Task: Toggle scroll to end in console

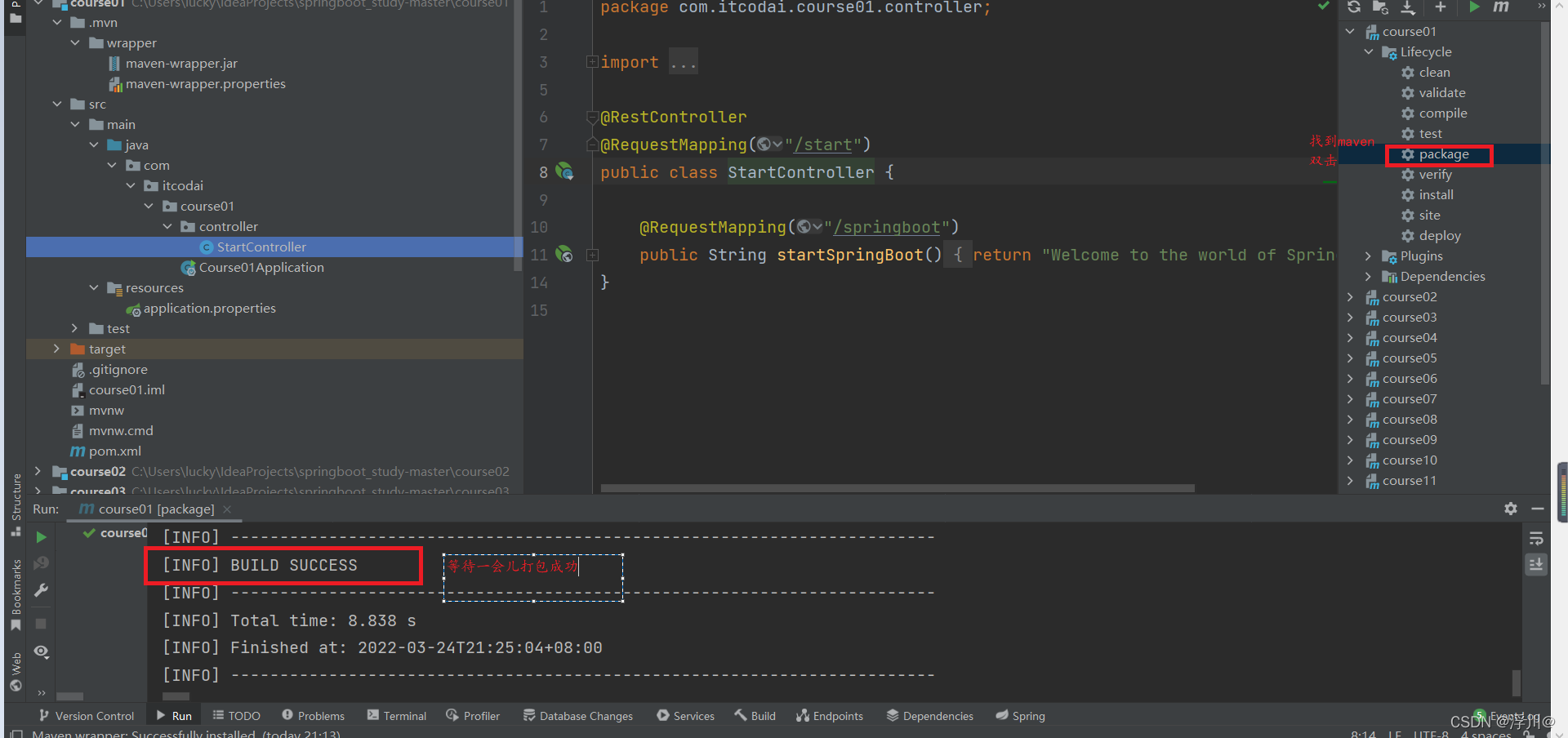Action: (x=1536, y=564)
